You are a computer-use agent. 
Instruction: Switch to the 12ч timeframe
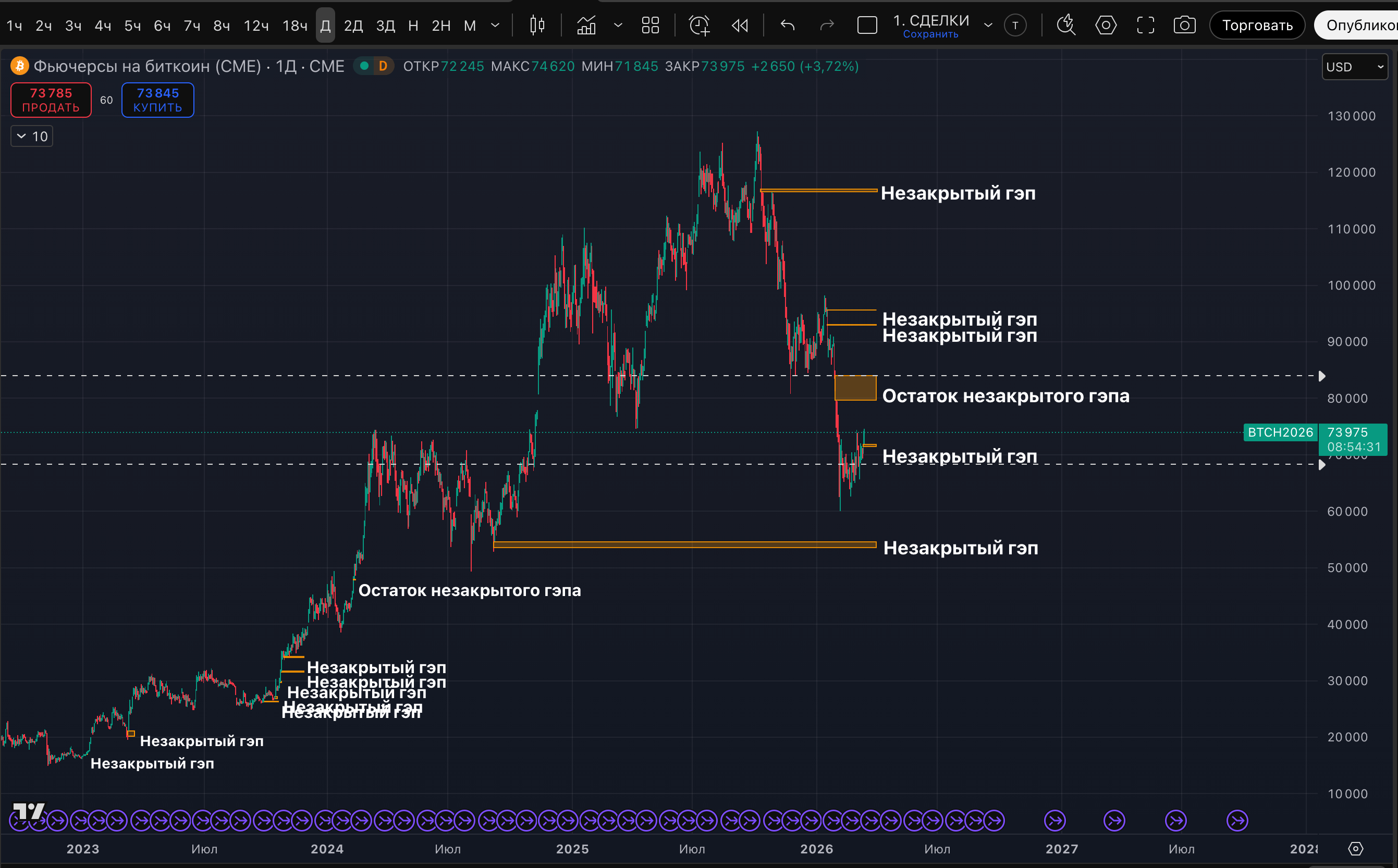[x=256, y=26]
